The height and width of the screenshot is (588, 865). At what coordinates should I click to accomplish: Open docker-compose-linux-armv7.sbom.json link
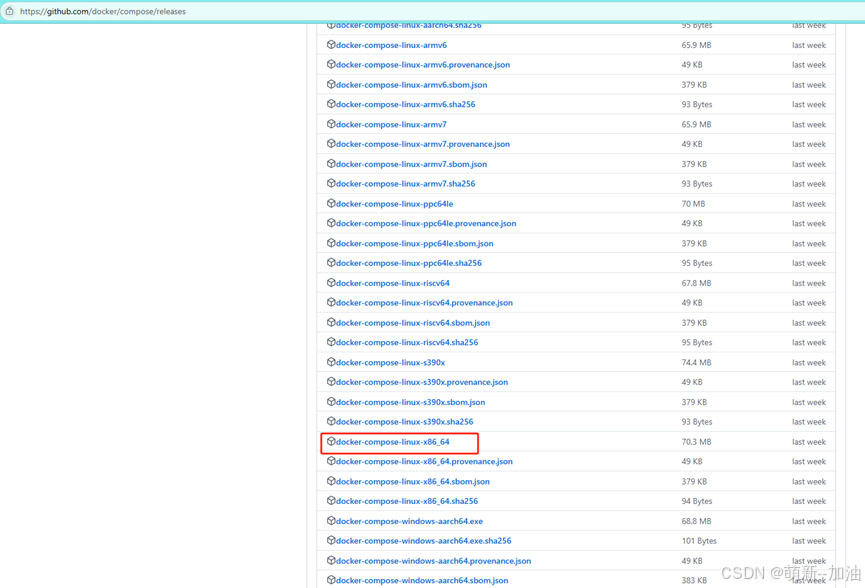click(412, 164)
